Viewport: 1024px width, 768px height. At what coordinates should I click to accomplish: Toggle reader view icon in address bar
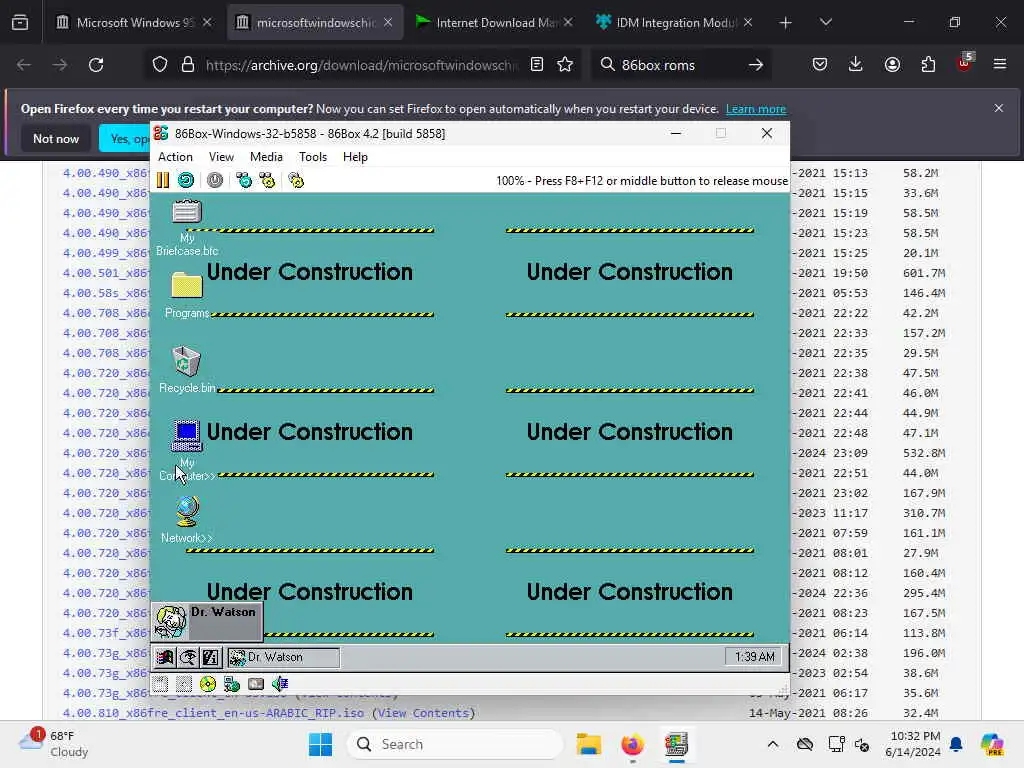click(537, 64)
